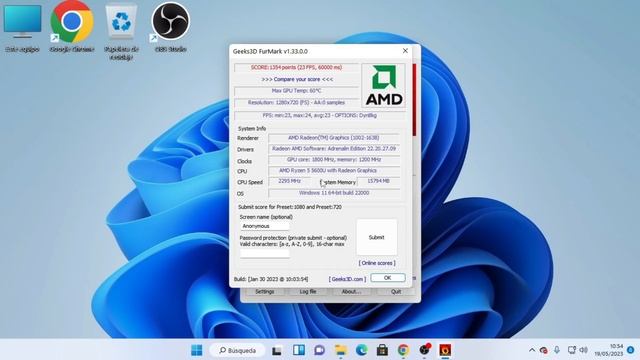Click the Screen name Anonymous field
Viewport: 640px width, 360px height.
tap(264, 226)
